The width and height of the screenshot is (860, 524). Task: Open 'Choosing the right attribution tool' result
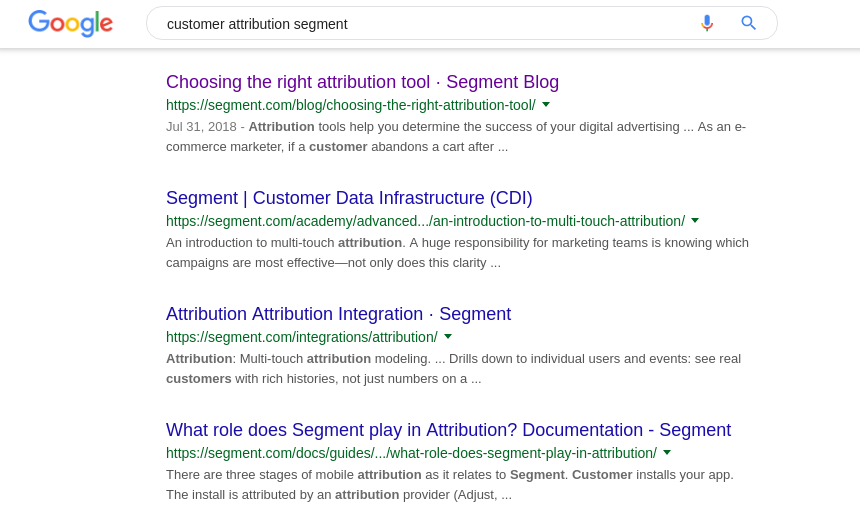coord(363,82)
